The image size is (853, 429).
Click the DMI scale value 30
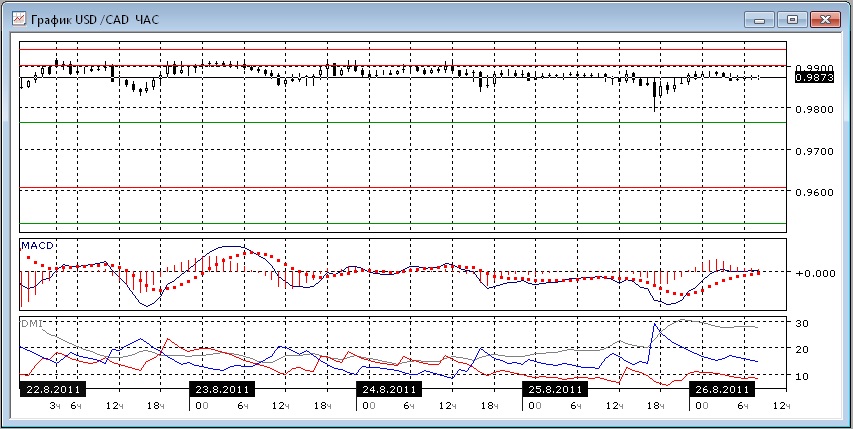point(803,323)
